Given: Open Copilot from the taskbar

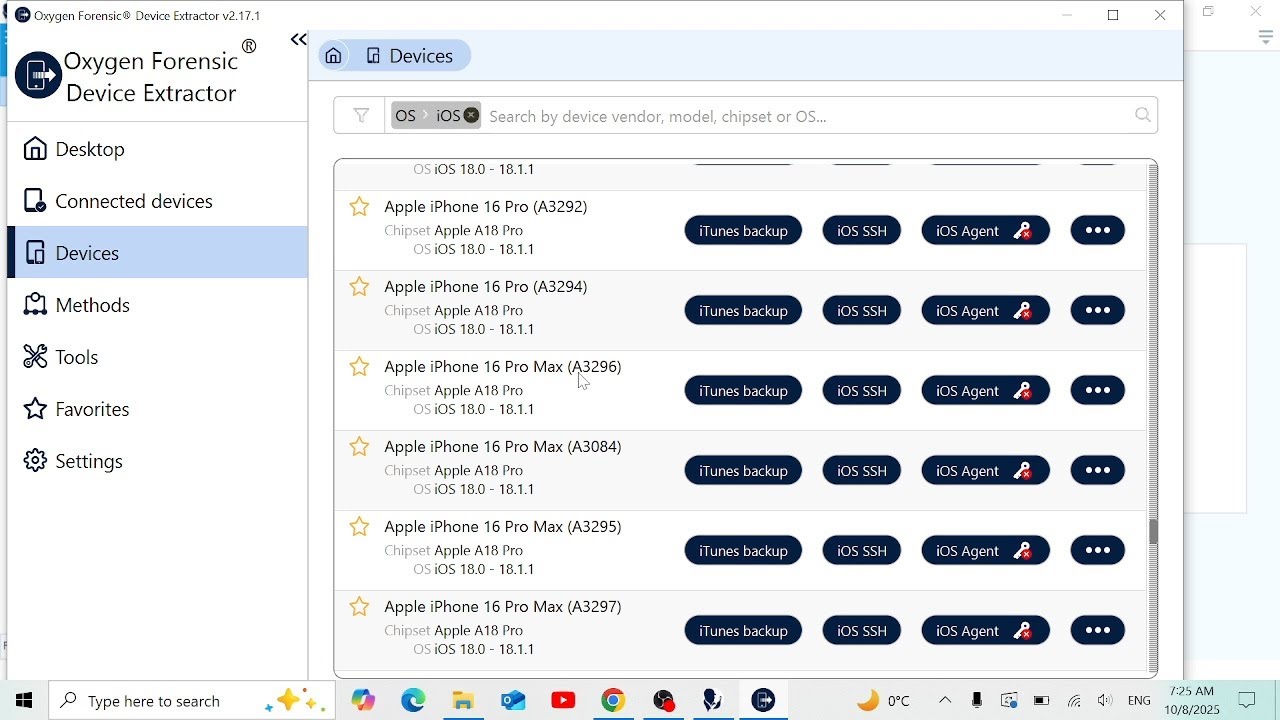Looking at the screenshot, I should click(x=363, y=701).
